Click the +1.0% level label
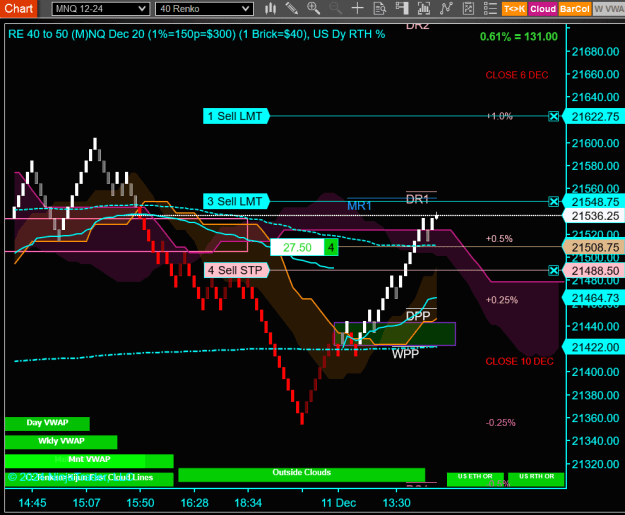The width and height of the screenshot is (625, 515). click(x=499, y=116)
